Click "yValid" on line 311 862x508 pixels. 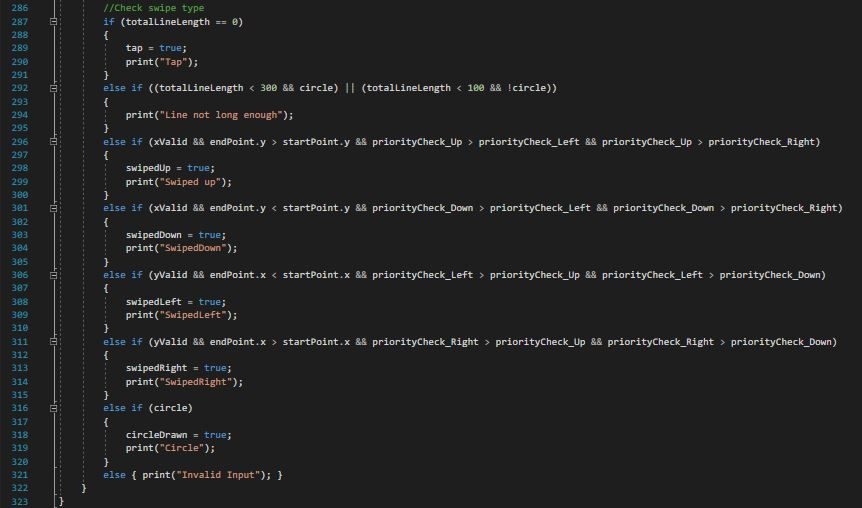pyautogui.click(x=170, y=342)
